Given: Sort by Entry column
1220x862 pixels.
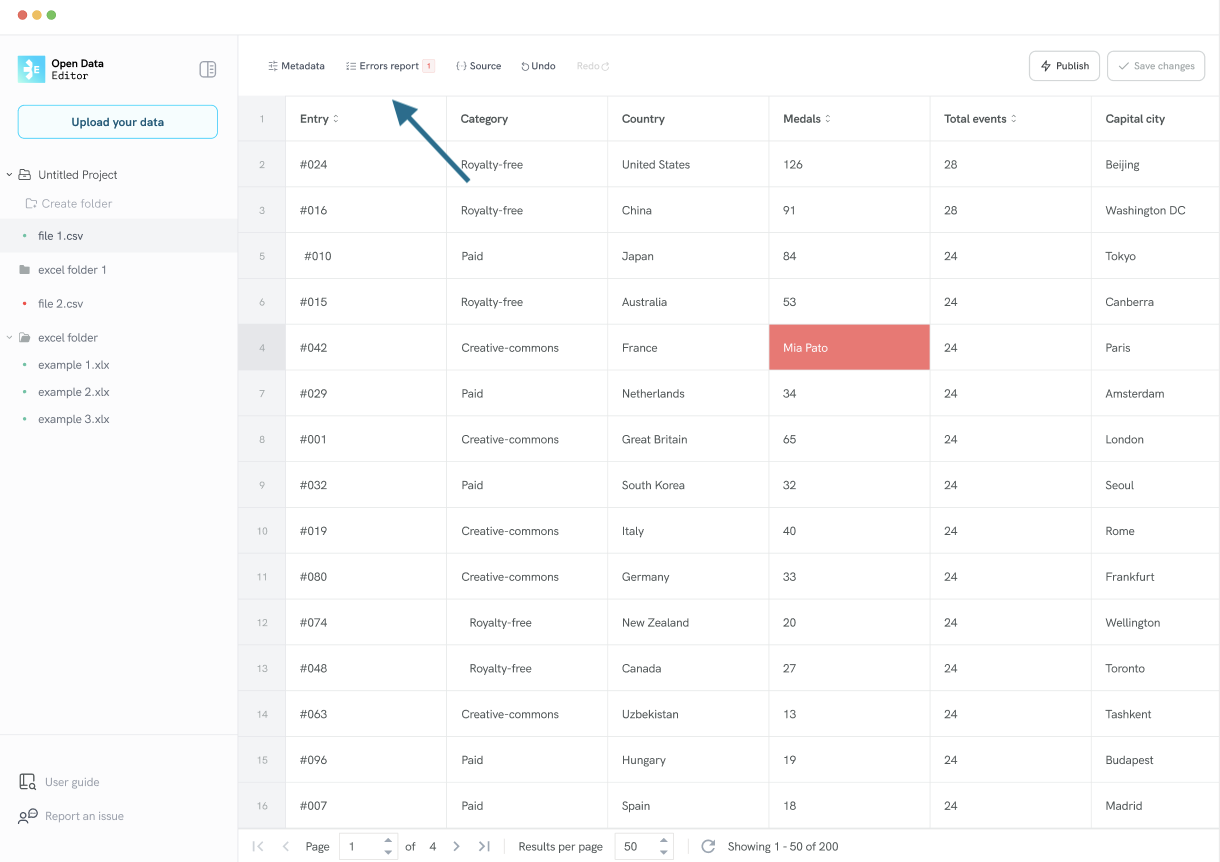Looking at the screenshot, I should [x=335, y=119].
